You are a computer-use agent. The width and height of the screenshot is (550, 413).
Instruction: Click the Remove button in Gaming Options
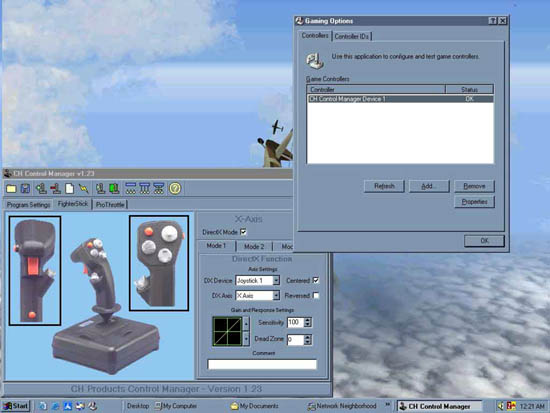pos(474,186)
